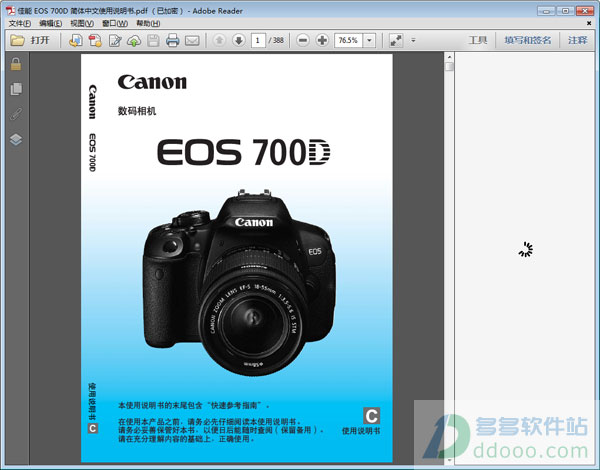Zoom out with minus button

(303, 40)
